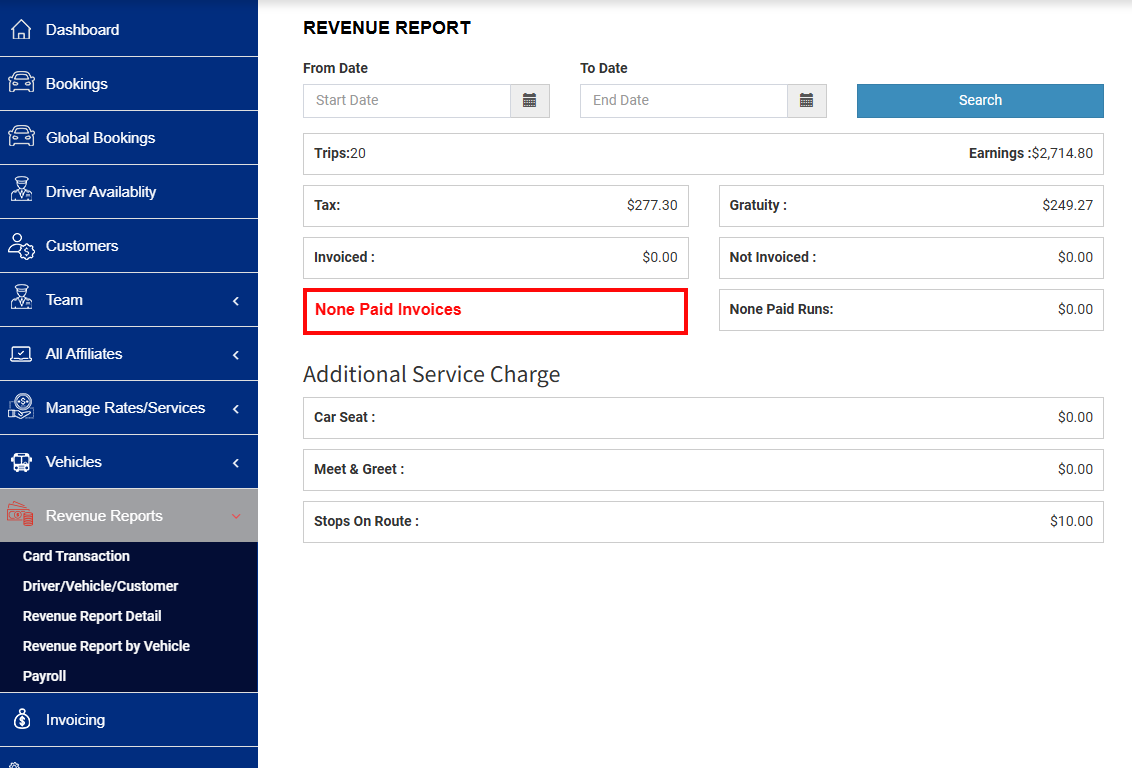Collapse the Revenue Reports chevron
Viewport: 1132px width, 768px height.
235,516
